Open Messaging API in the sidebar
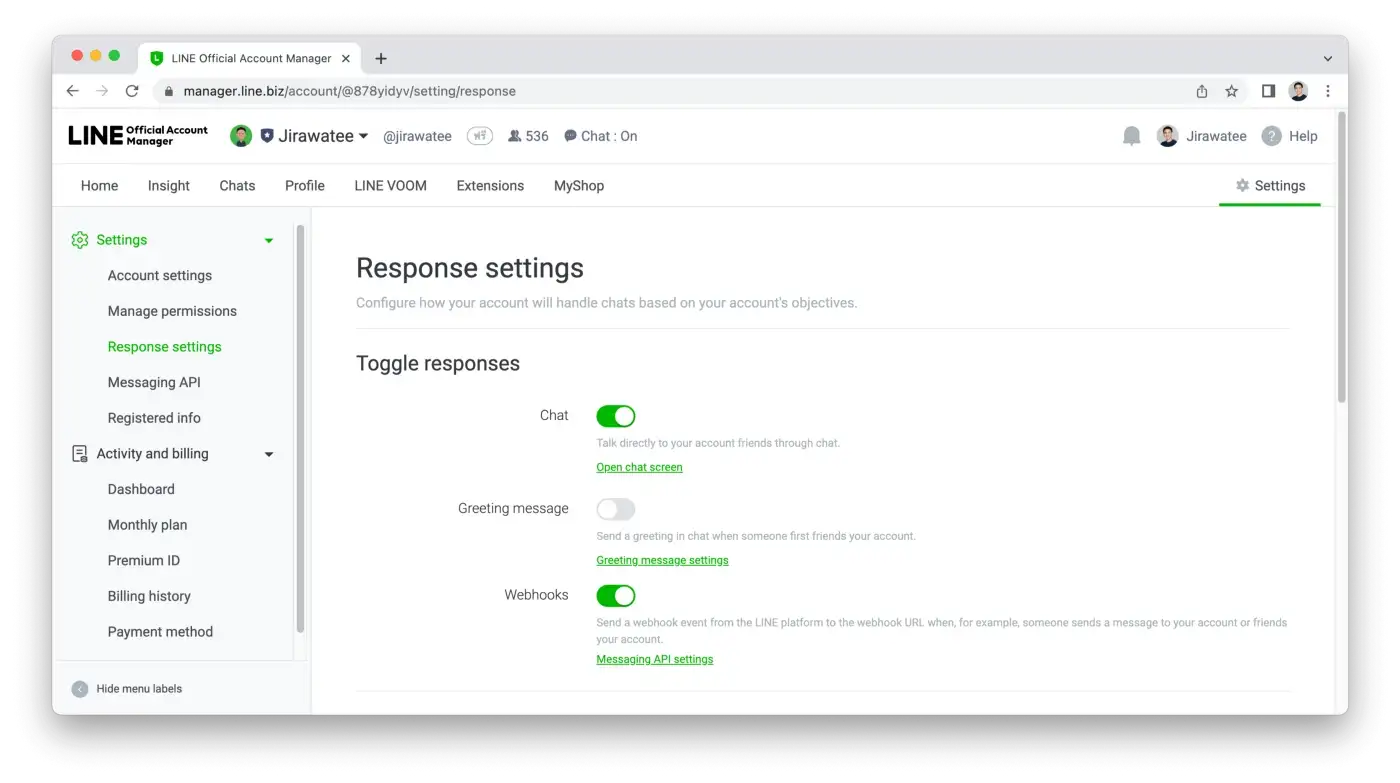Viewport: 1400px width, 783px height. coord(154,383)
